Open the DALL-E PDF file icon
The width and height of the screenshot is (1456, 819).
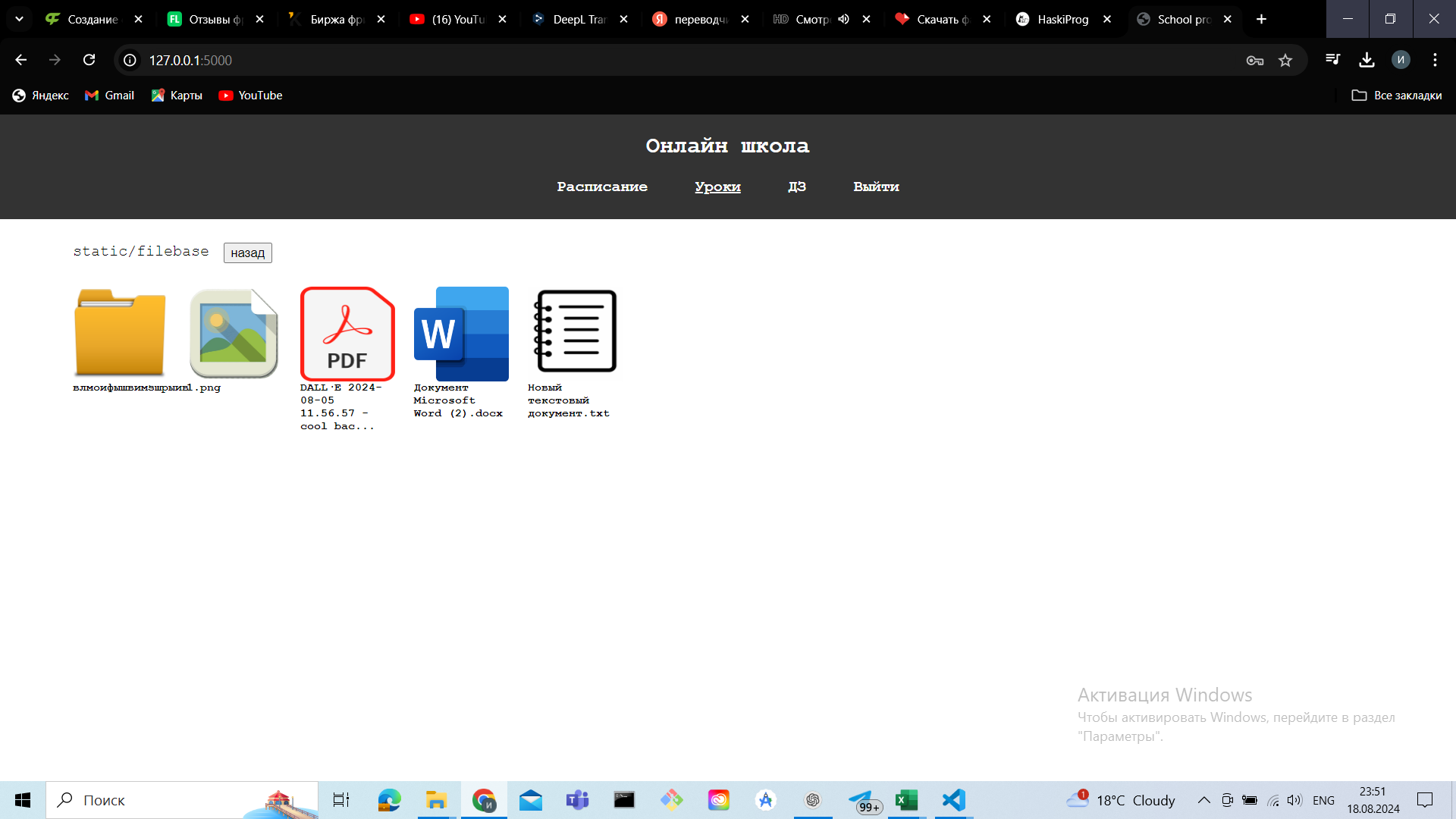click(x=347, y=333)
